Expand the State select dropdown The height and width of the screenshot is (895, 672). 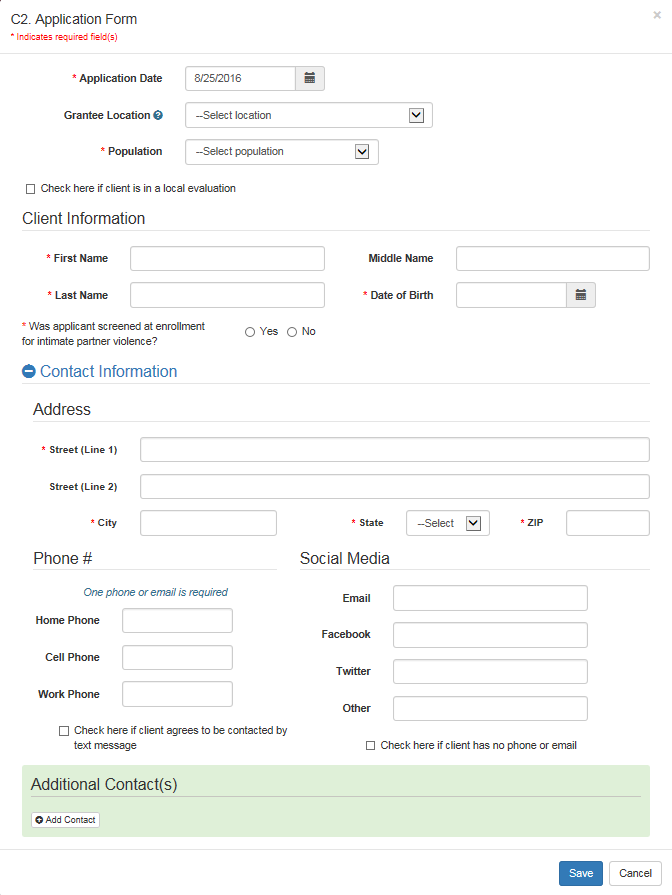pos(447,523)
